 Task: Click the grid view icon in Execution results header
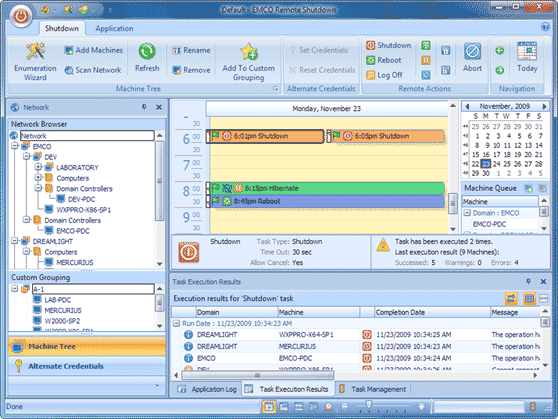click(x=529, y=299)
